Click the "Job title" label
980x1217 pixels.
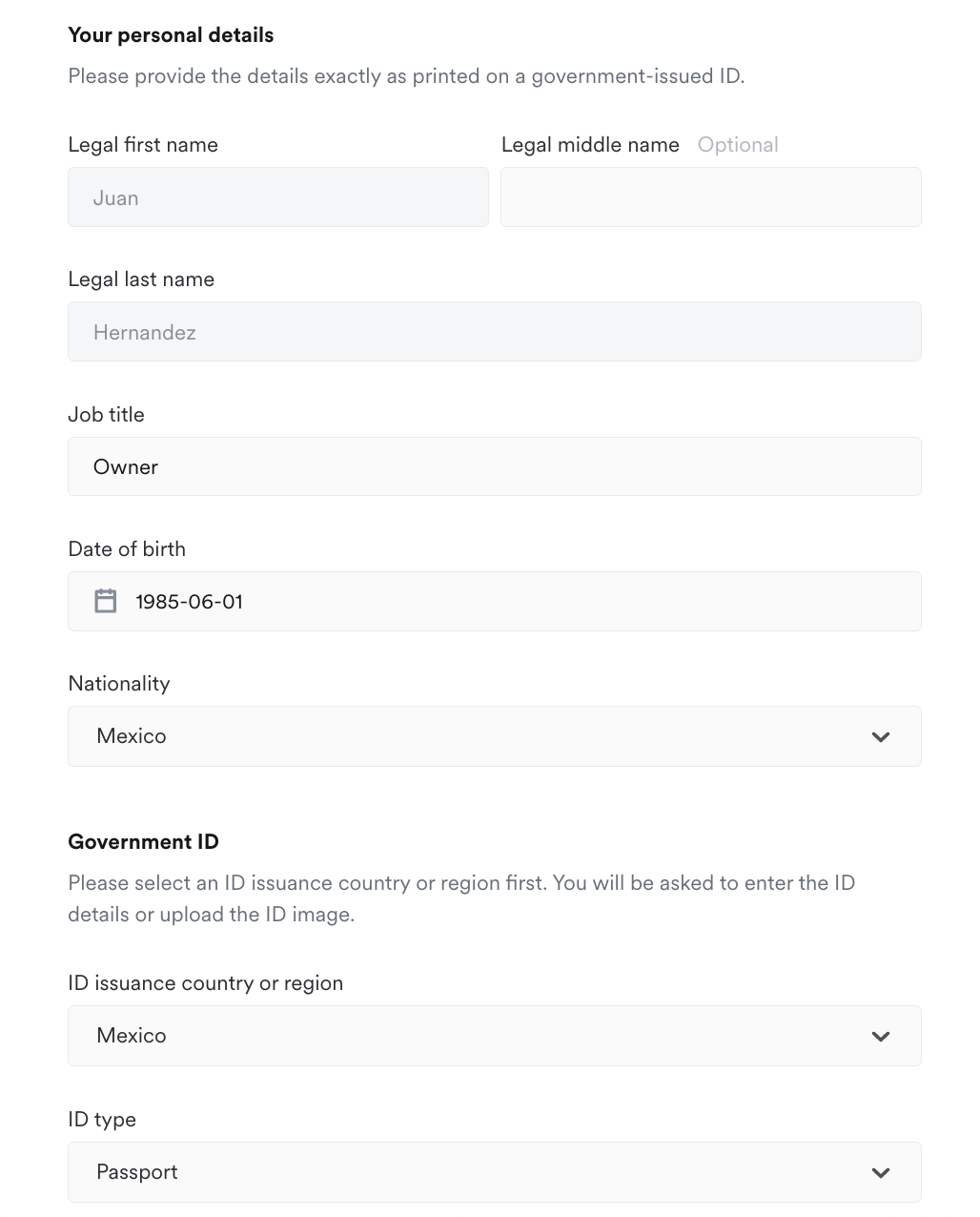106,415
